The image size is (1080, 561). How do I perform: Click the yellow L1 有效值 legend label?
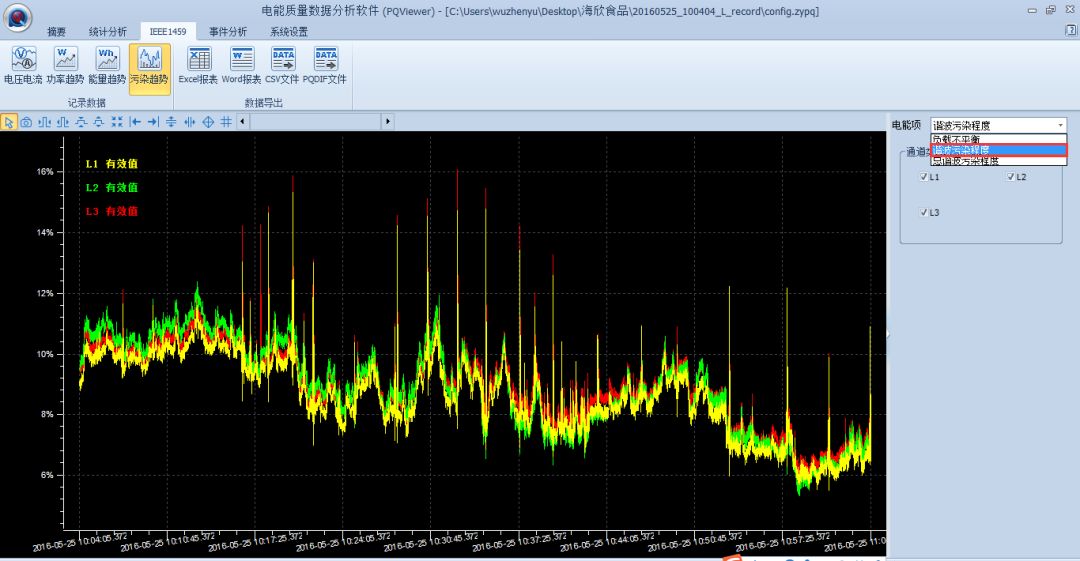click(x=112, y=163)
